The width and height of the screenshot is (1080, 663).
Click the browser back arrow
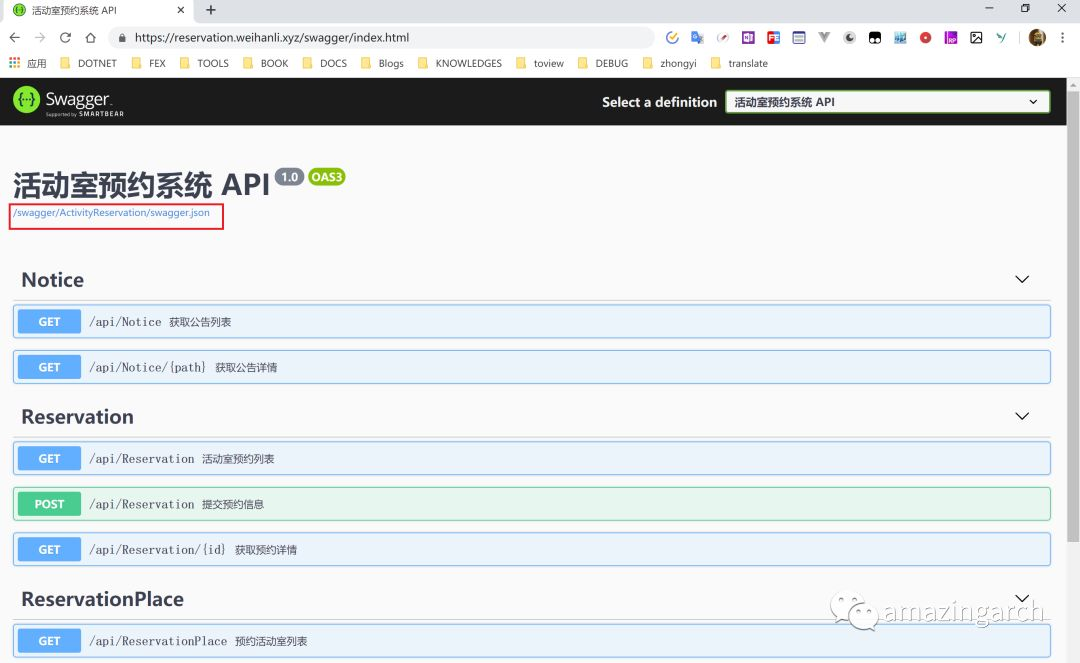tap(14, 38)
